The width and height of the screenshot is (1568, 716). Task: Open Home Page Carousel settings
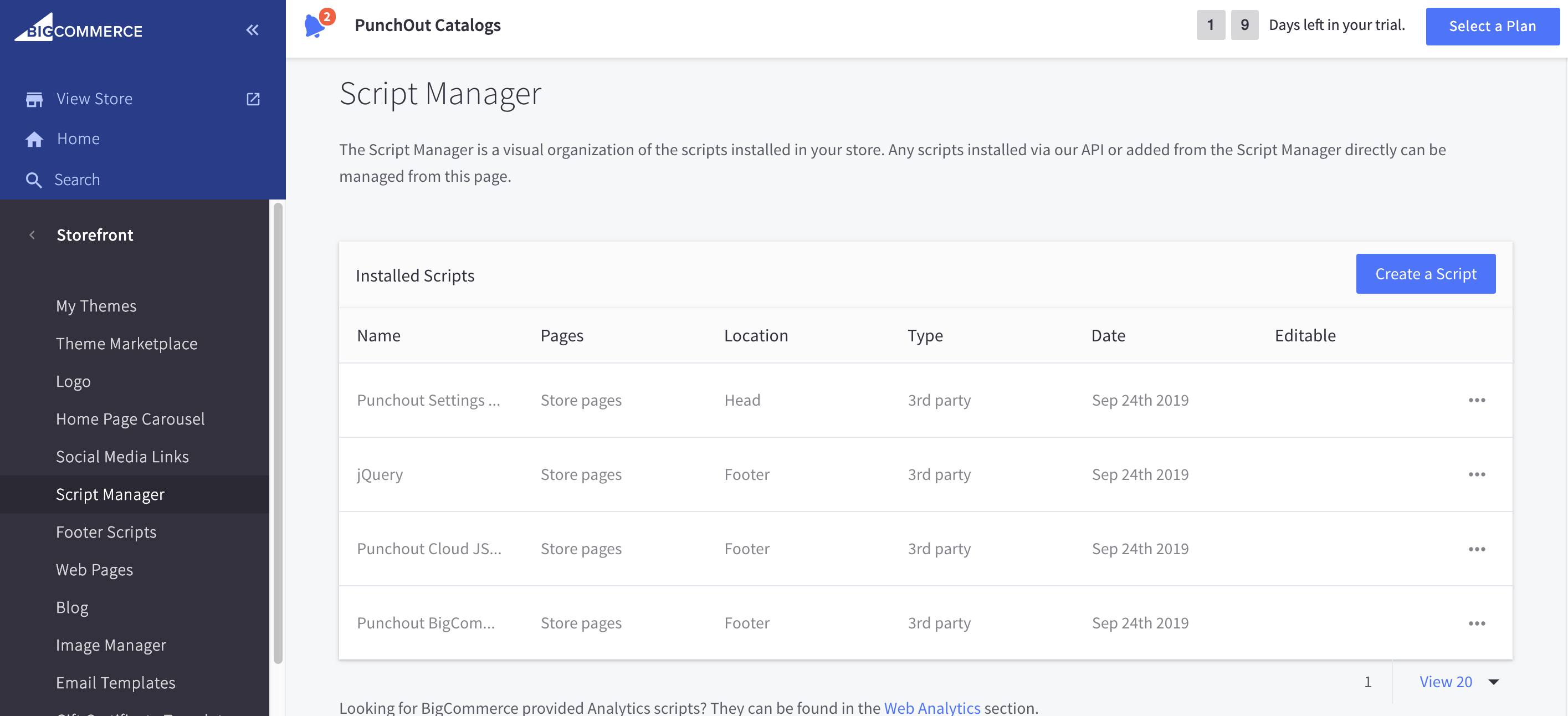[x=130, y=419]
